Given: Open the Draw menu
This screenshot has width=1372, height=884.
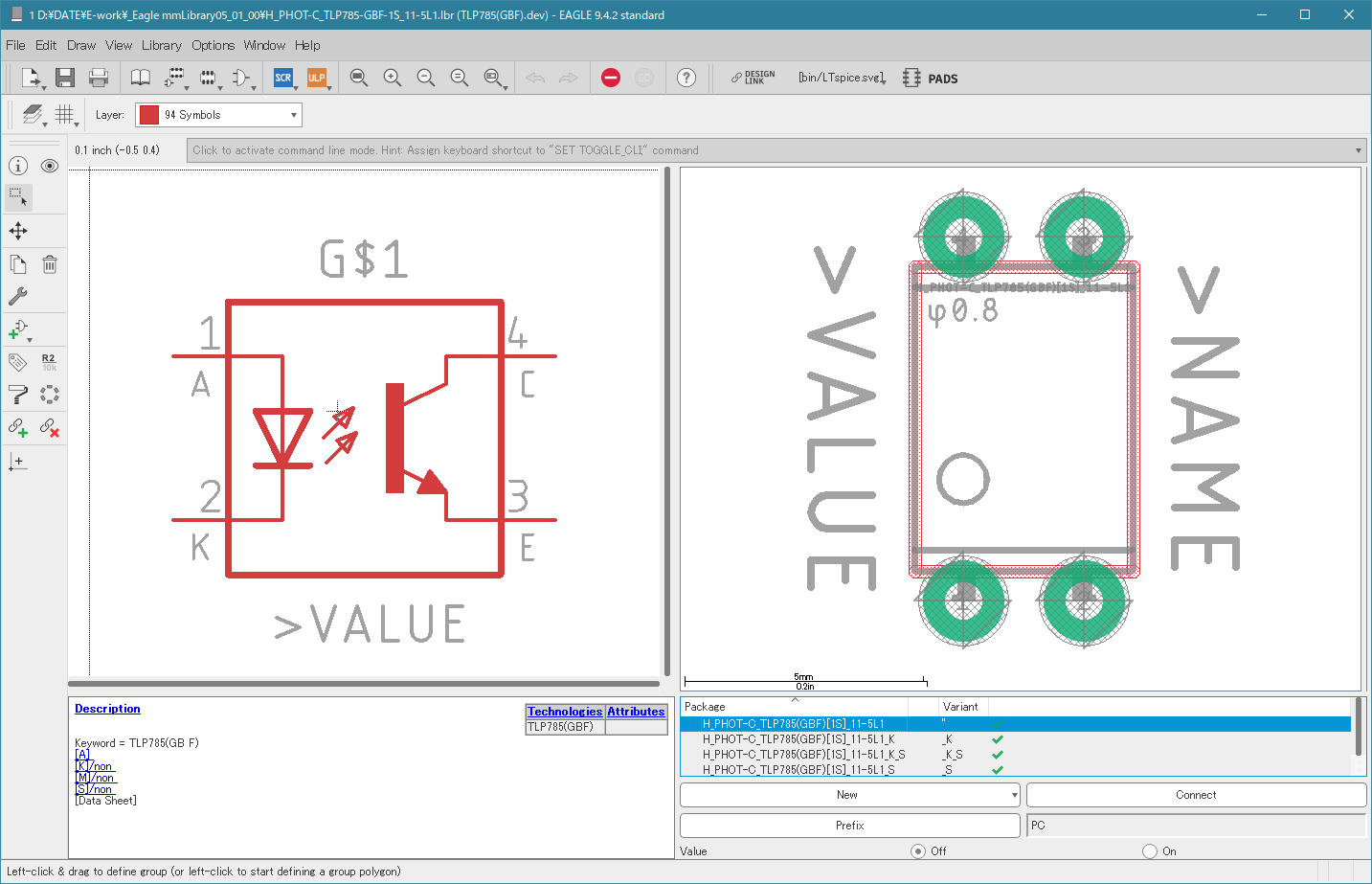Looking at the screenshot, I should (x=81, y=45).
